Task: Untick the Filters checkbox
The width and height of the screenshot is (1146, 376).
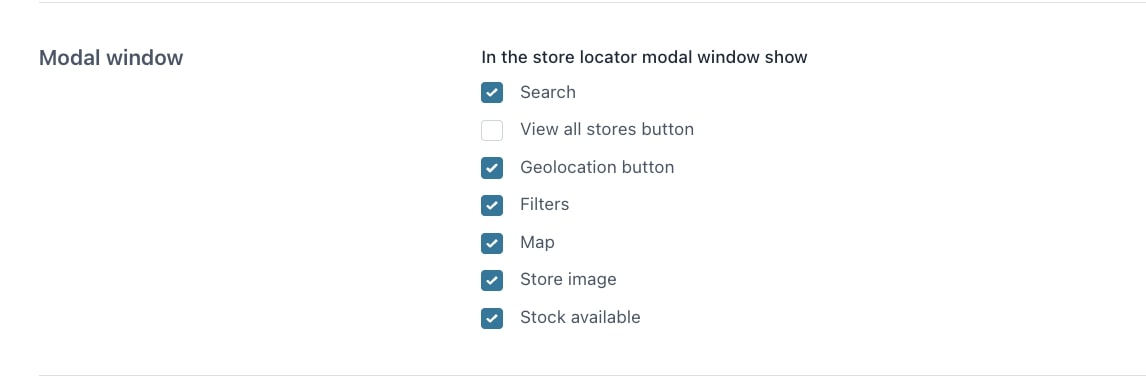Action: pyautogui.click(x=492, y=205)
